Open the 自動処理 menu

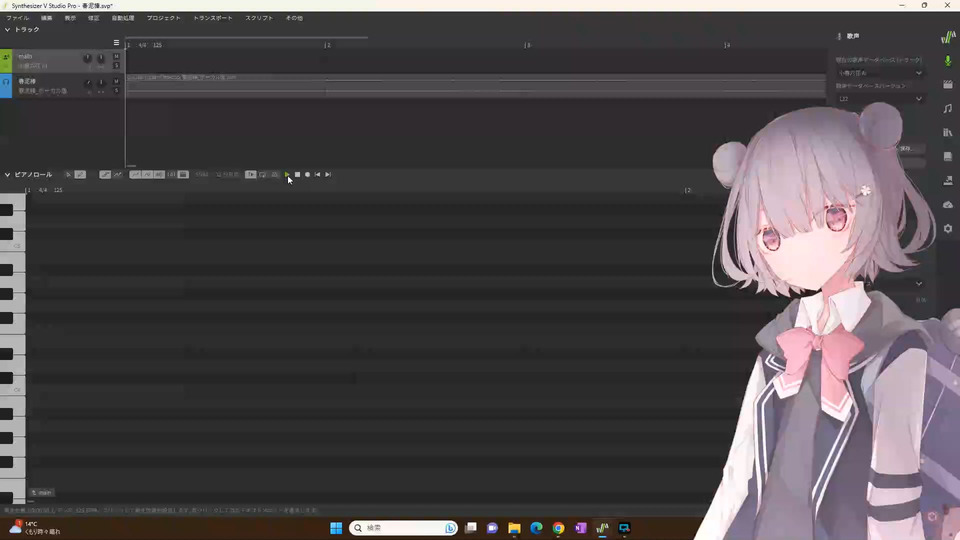pos(122,18)
